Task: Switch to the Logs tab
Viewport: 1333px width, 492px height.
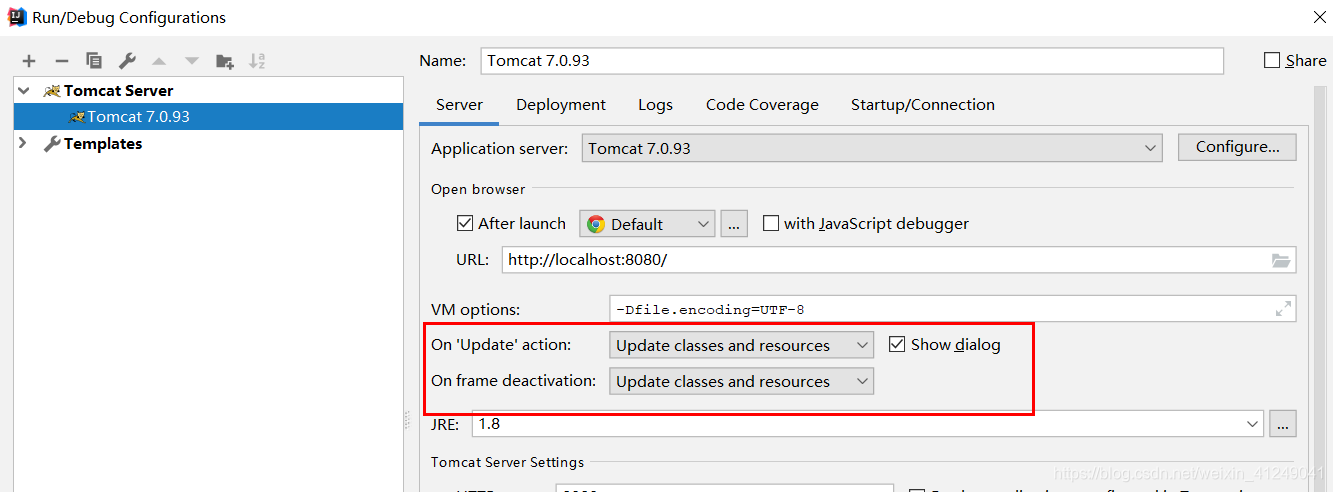Action: (x=655, y=105)
